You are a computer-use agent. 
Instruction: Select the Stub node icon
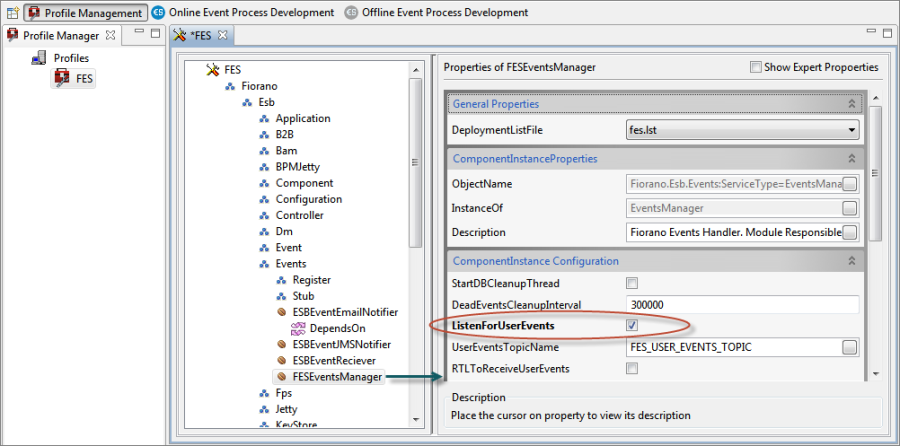pyautogui.click(x=281, y=296)
